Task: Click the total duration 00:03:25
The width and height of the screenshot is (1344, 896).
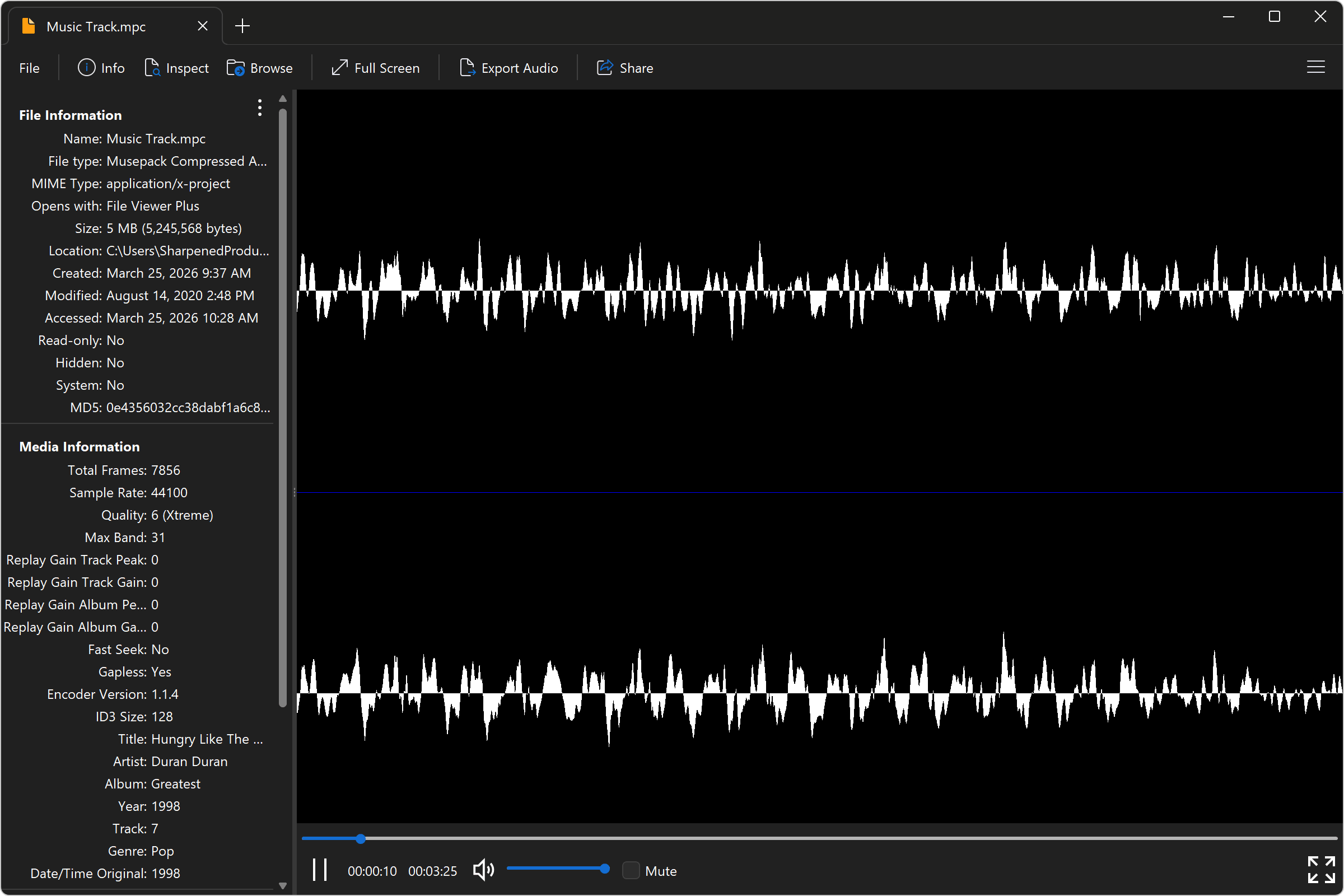Action: tap(432, 871)
